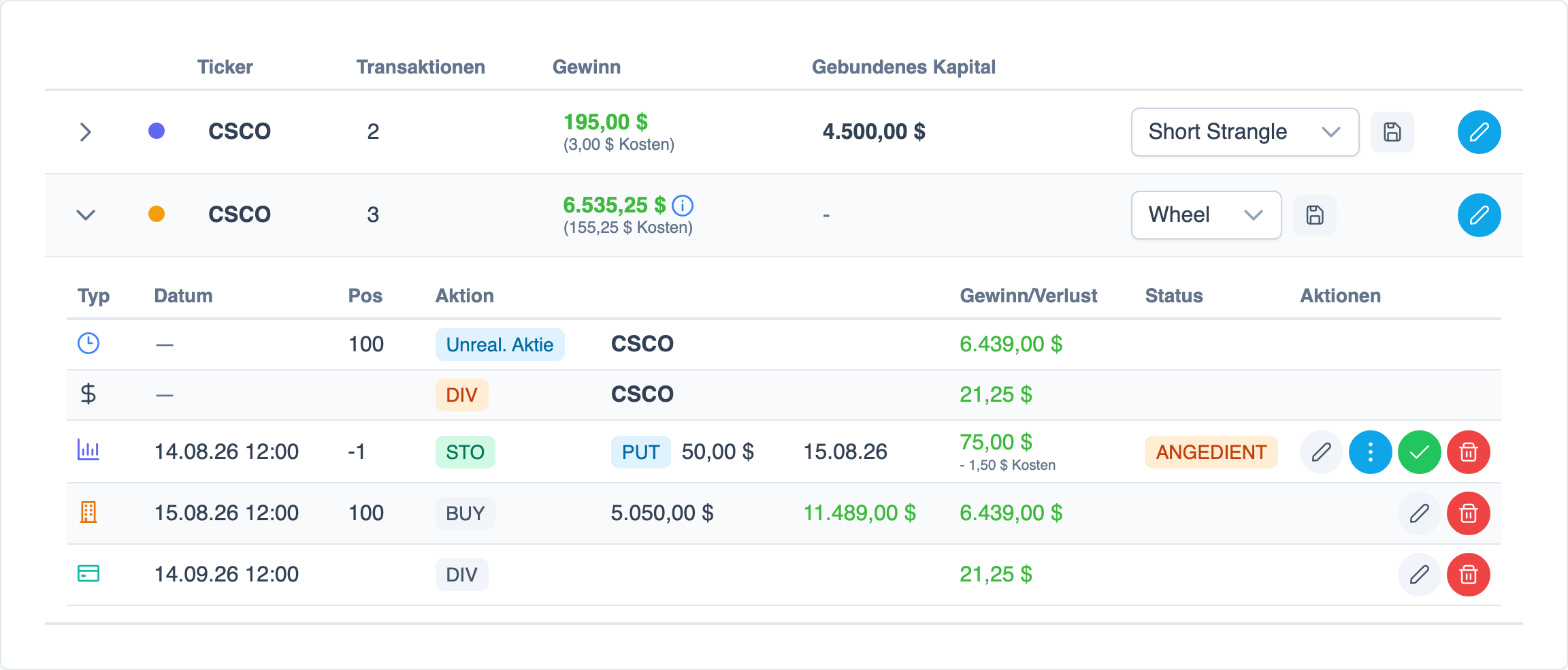
Task: Click the grey DIV badge of 14.09.26 row
Action: (461, 575)
